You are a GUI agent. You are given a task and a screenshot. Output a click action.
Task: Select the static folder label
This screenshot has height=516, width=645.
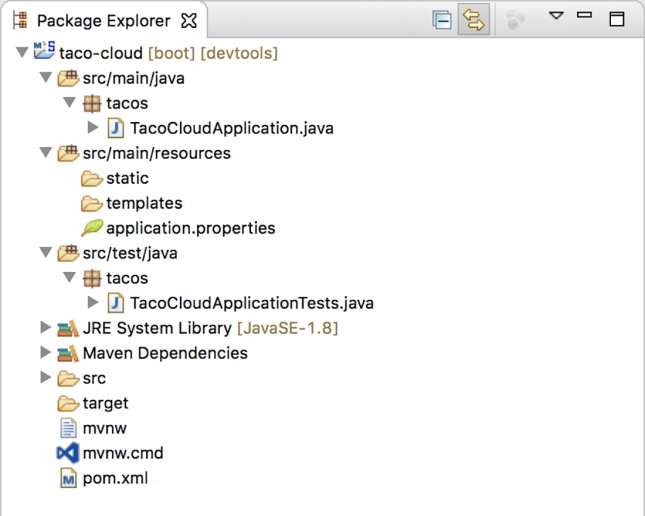(128, 178)
